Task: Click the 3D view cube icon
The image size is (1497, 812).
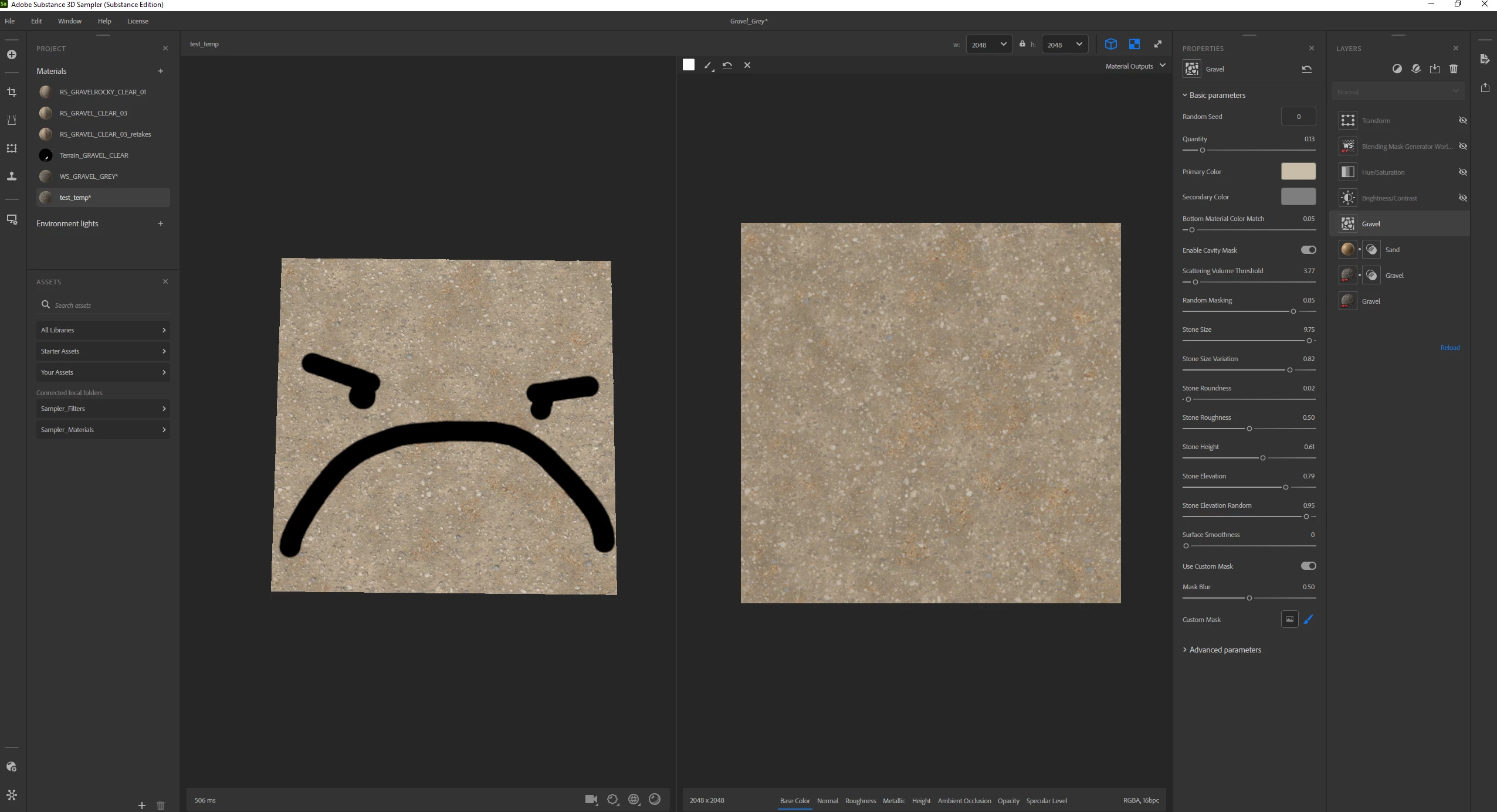Action: point(1110,44)
